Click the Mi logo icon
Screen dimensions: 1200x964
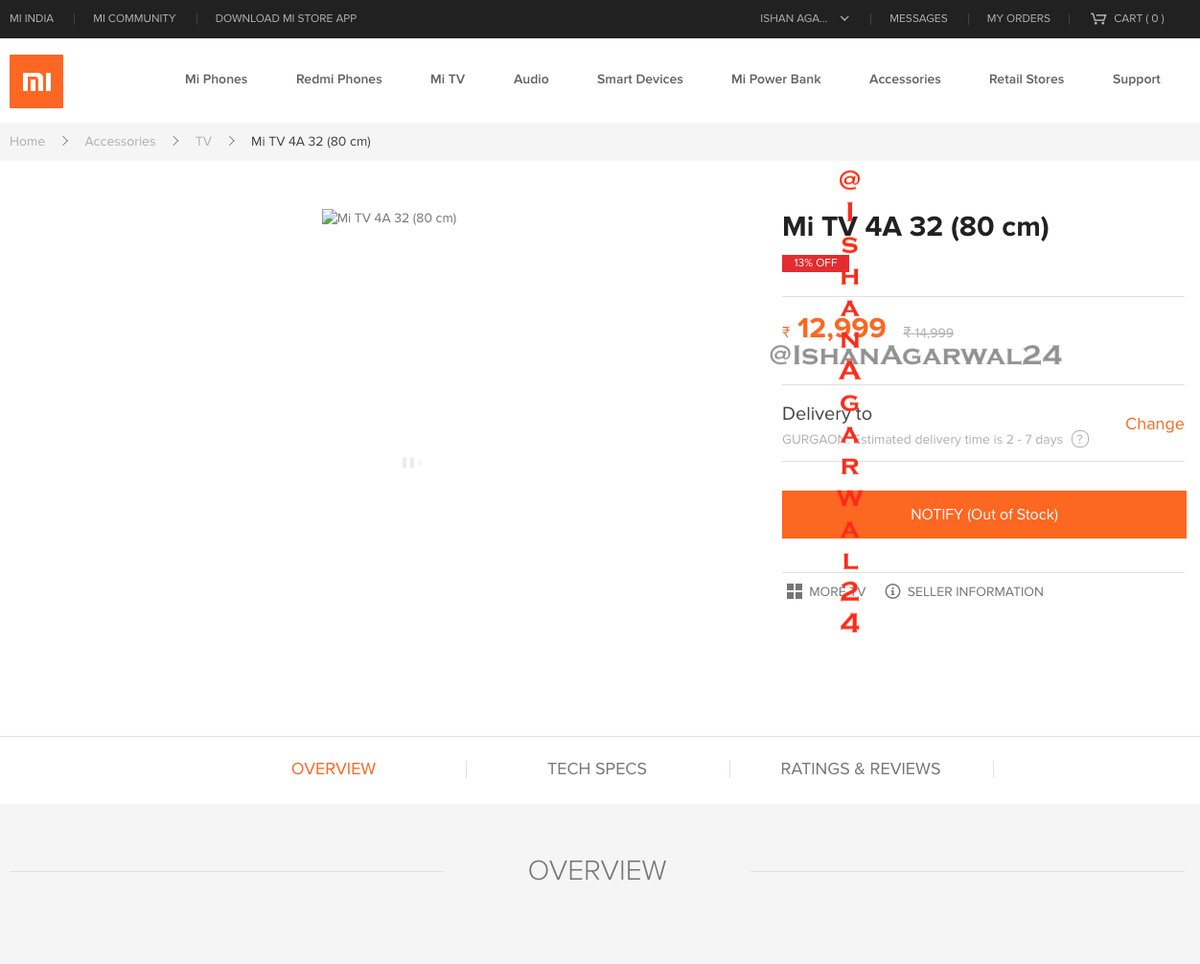(36, 81)
